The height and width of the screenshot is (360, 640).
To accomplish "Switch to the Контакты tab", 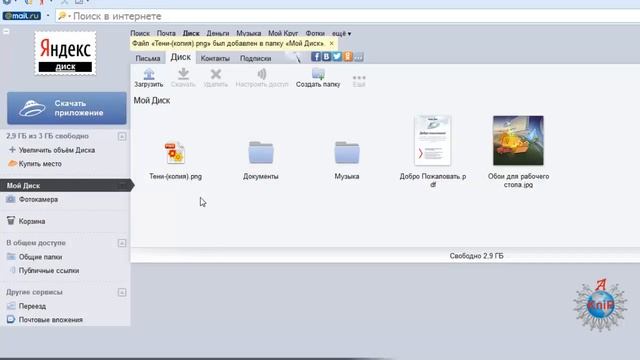I will [x=215, y=58].
